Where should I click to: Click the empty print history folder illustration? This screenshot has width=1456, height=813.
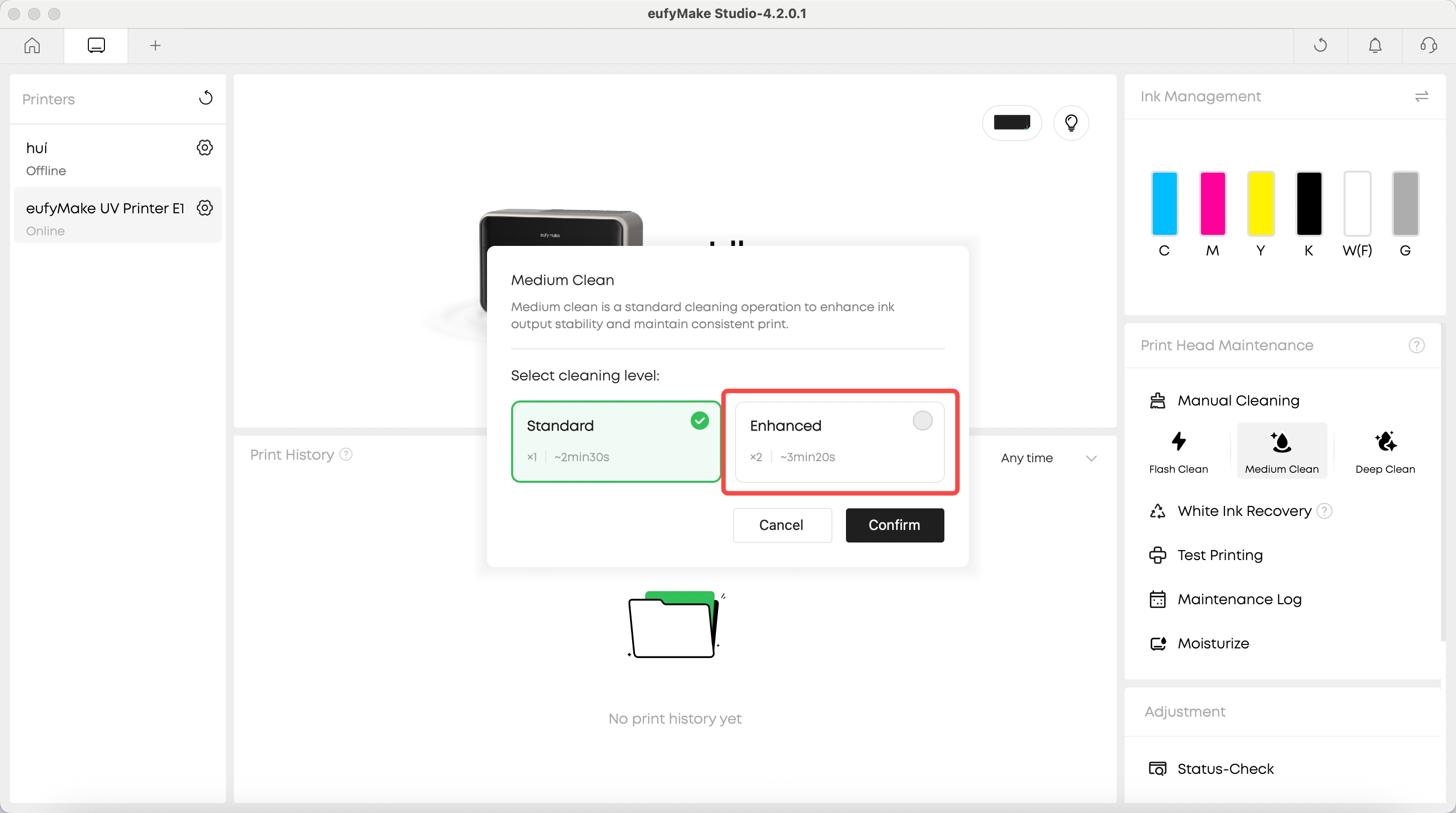click(675, 624)
